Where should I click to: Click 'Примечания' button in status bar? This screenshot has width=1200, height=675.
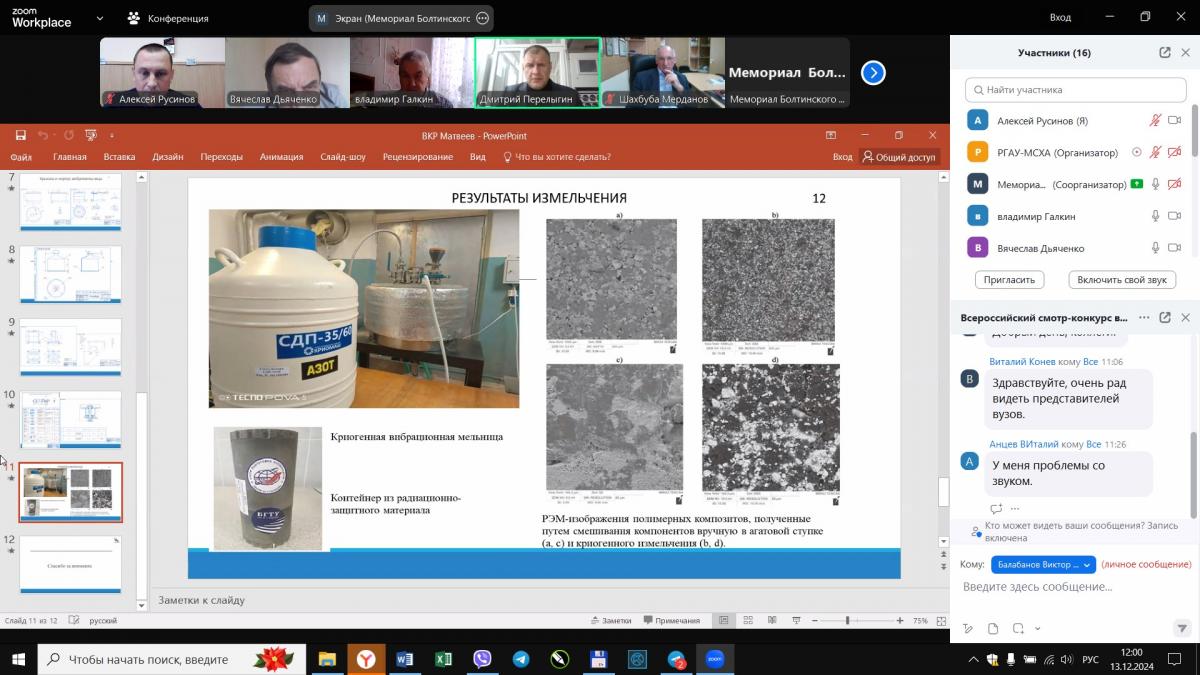672,621
